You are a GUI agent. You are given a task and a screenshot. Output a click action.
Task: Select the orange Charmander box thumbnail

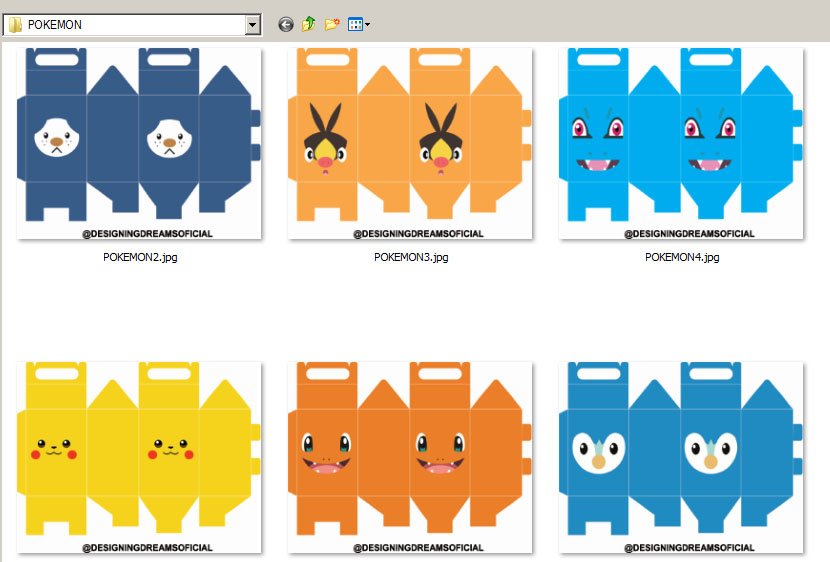(410, 457)
